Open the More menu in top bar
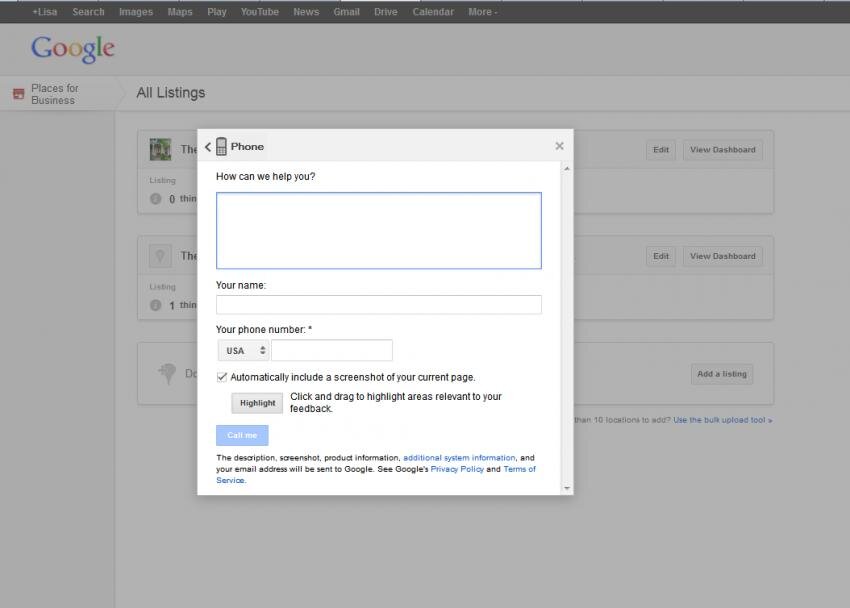The height and width of the screenshot is (608, 850). point(482,12)
